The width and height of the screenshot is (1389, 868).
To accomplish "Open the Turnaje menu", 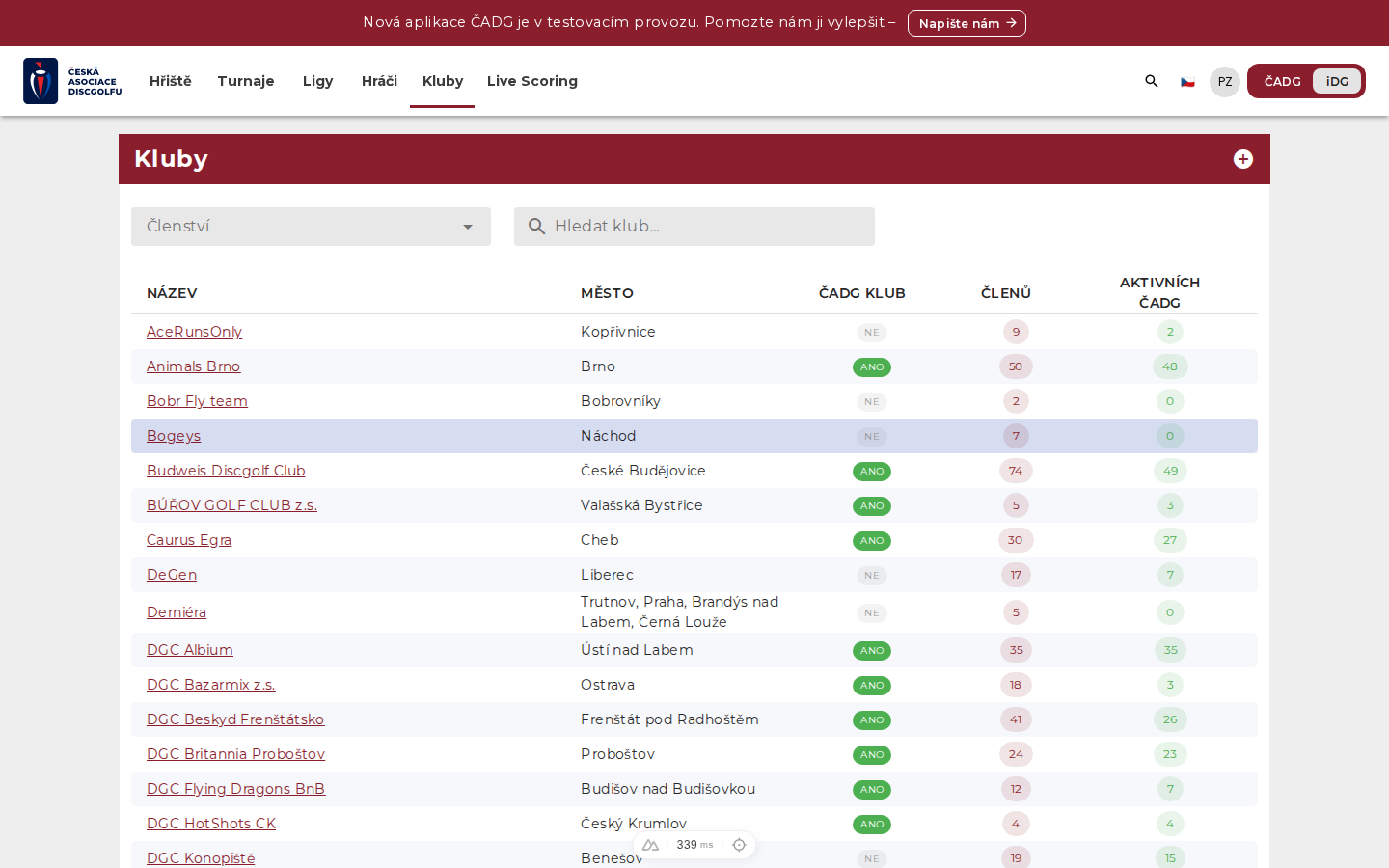I will point(246,81).
